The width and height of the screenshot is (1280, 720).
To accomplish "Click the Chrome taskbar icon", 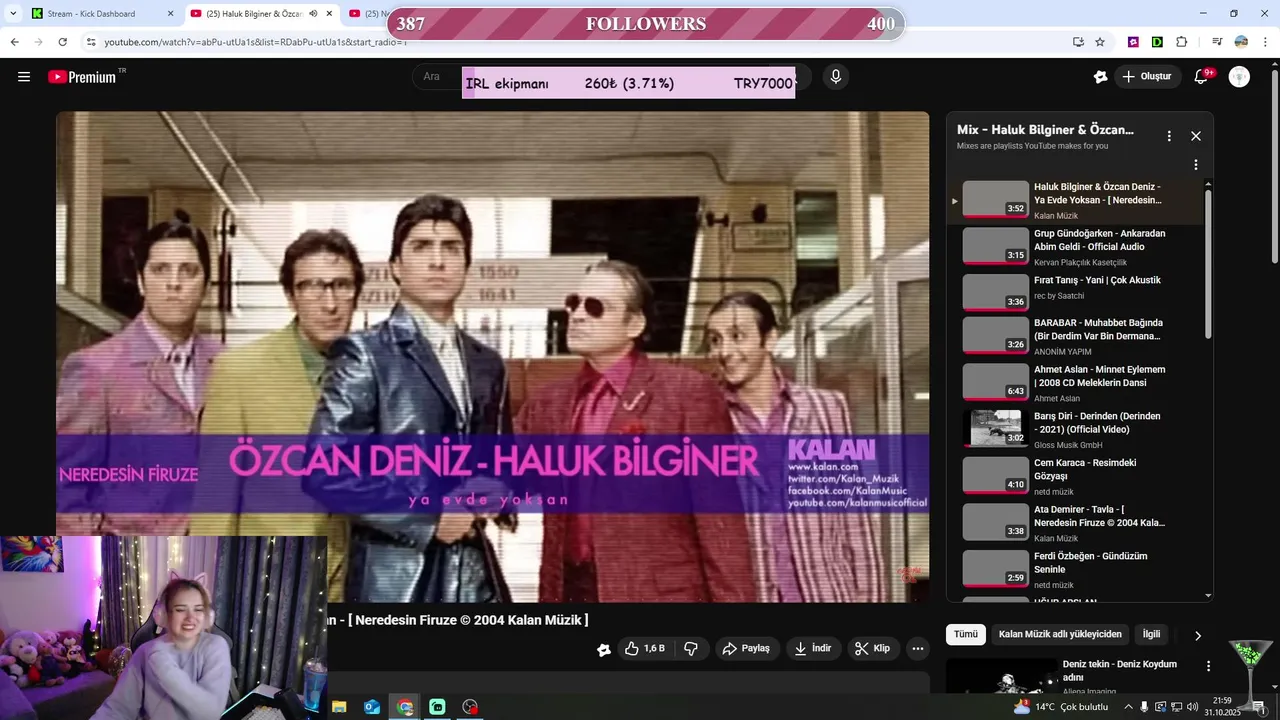I will 405,707.
